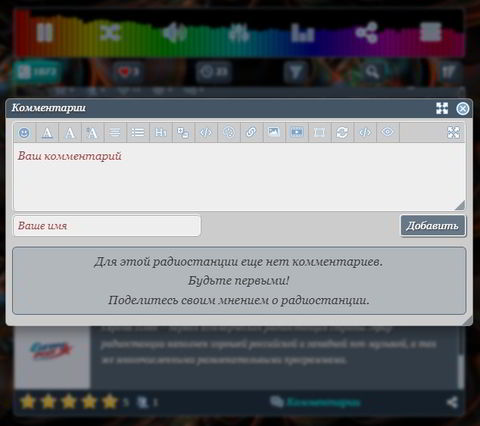Click the bar chart visualizer icon
This screenshot has height=426, width=480.
pyautogui.click(x=302, y=33)
